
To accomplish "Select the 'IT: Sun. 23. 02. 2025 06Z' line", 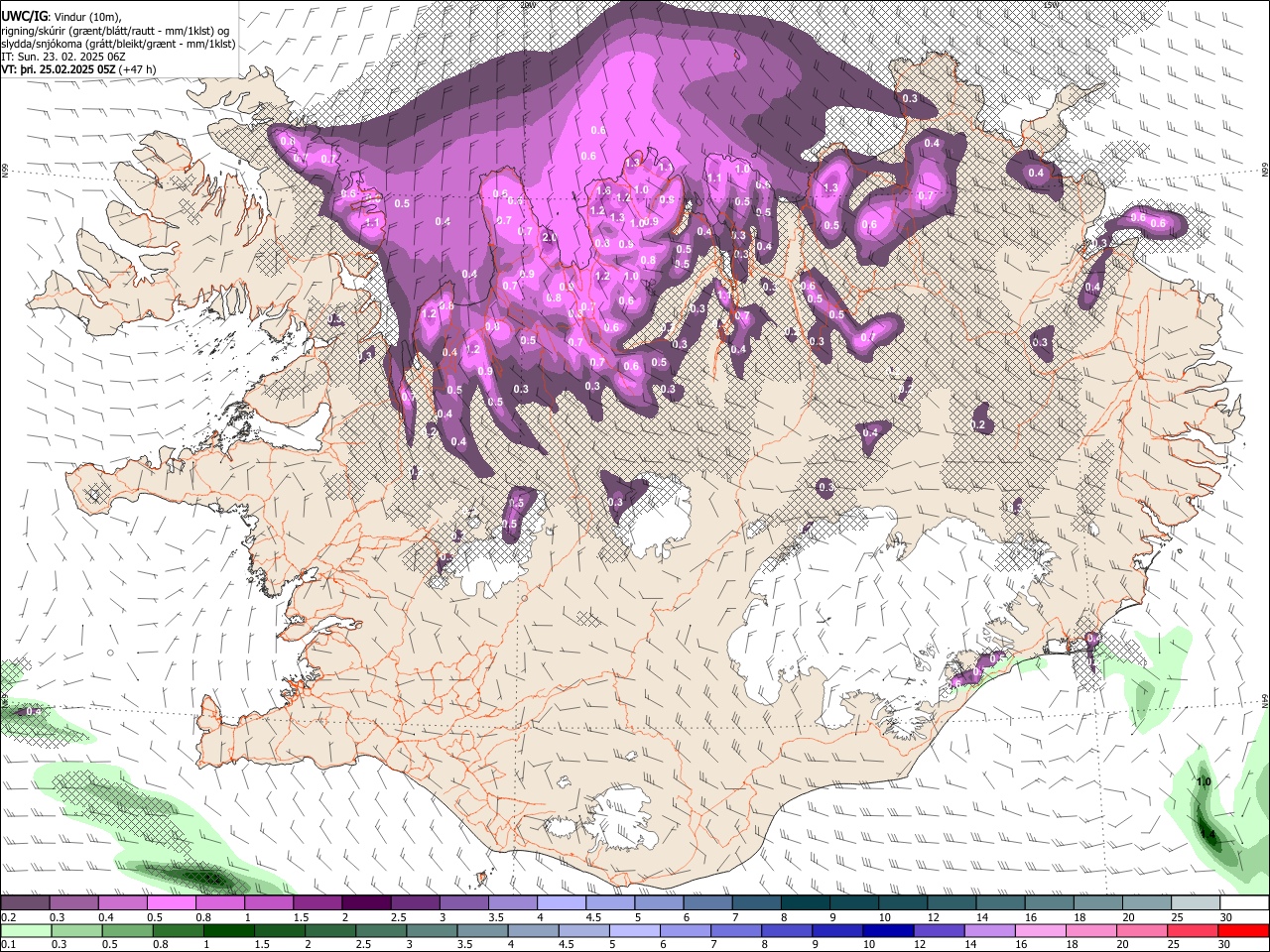I will (63, 58).
